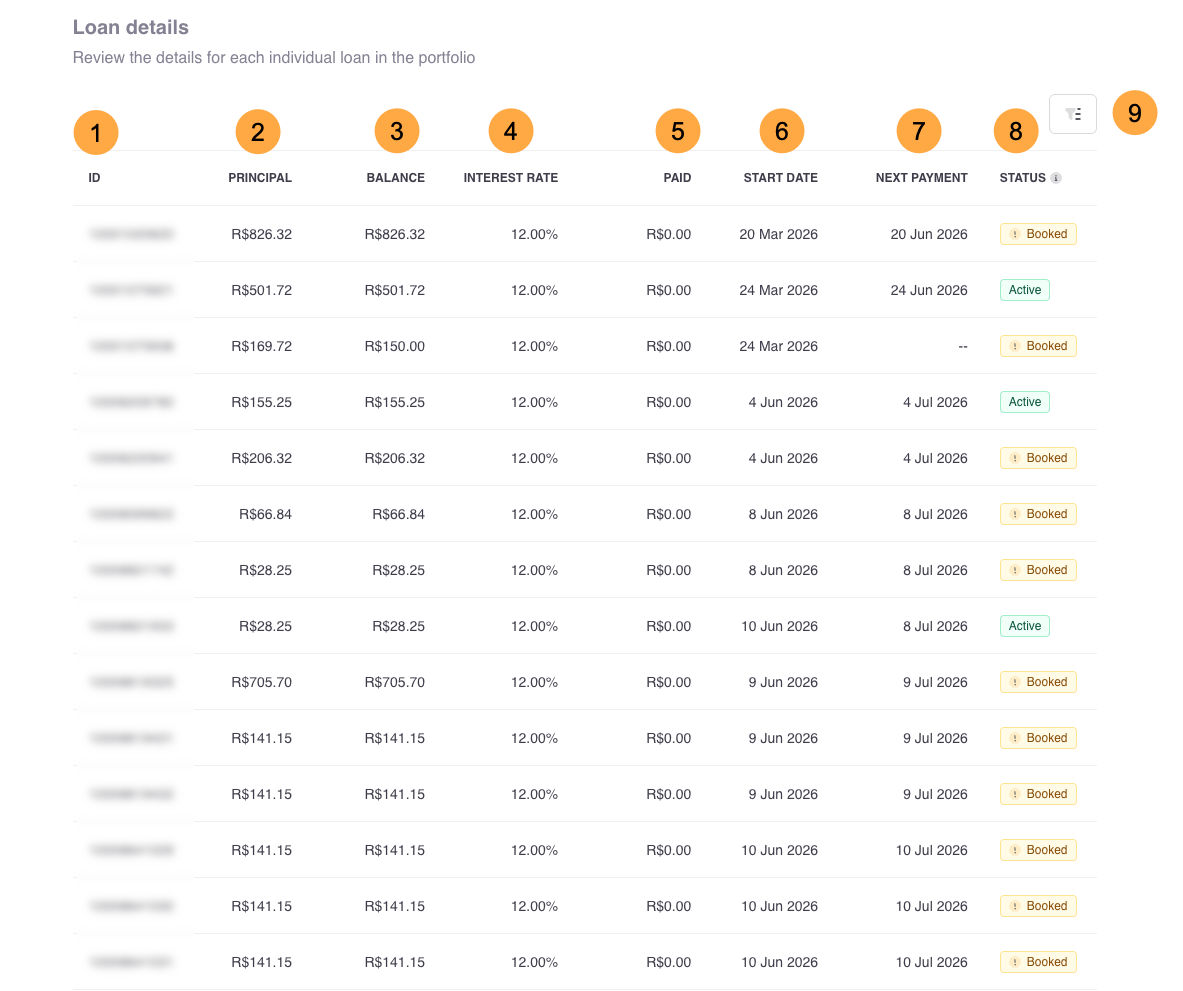
Task: Sort by the PRINCIPAL column header
Action: click(260, 178)
